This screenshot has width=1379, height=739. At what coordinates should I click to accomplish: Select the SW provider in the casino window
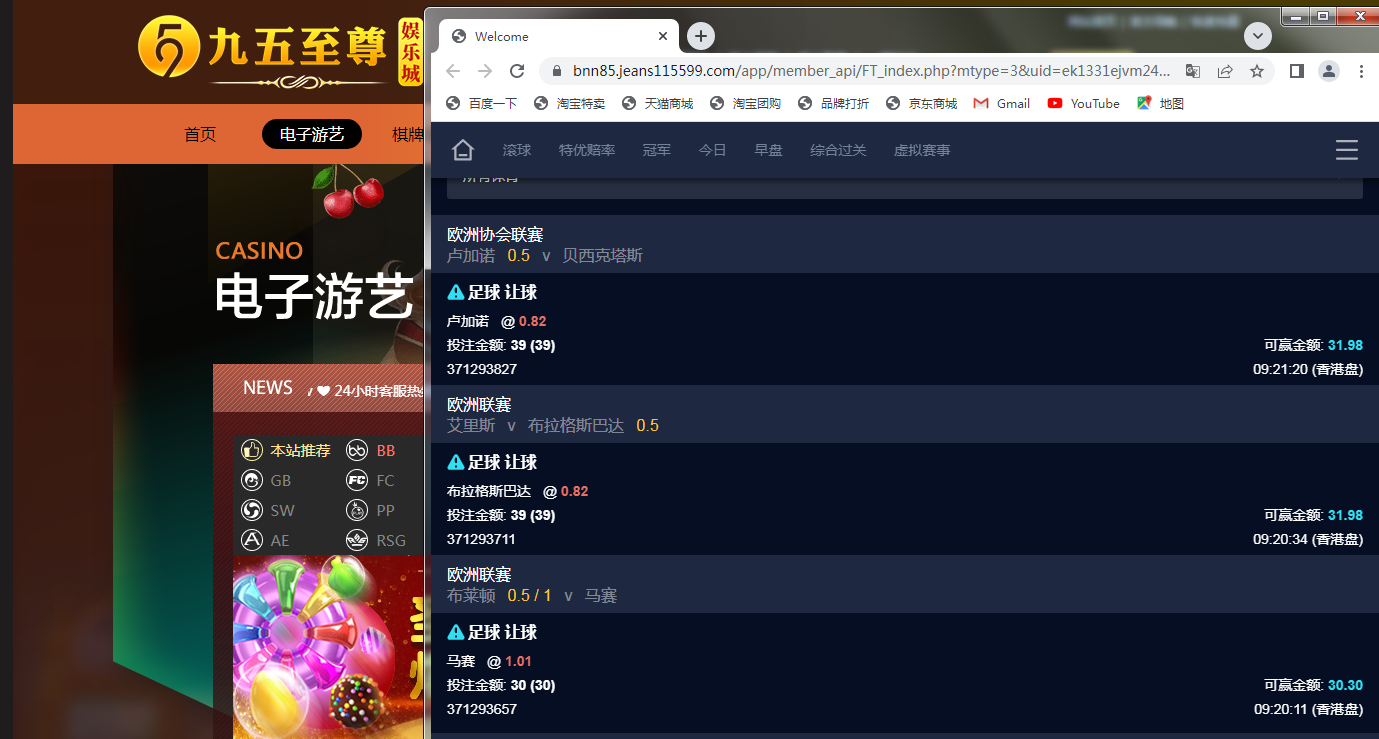[269, 511]
